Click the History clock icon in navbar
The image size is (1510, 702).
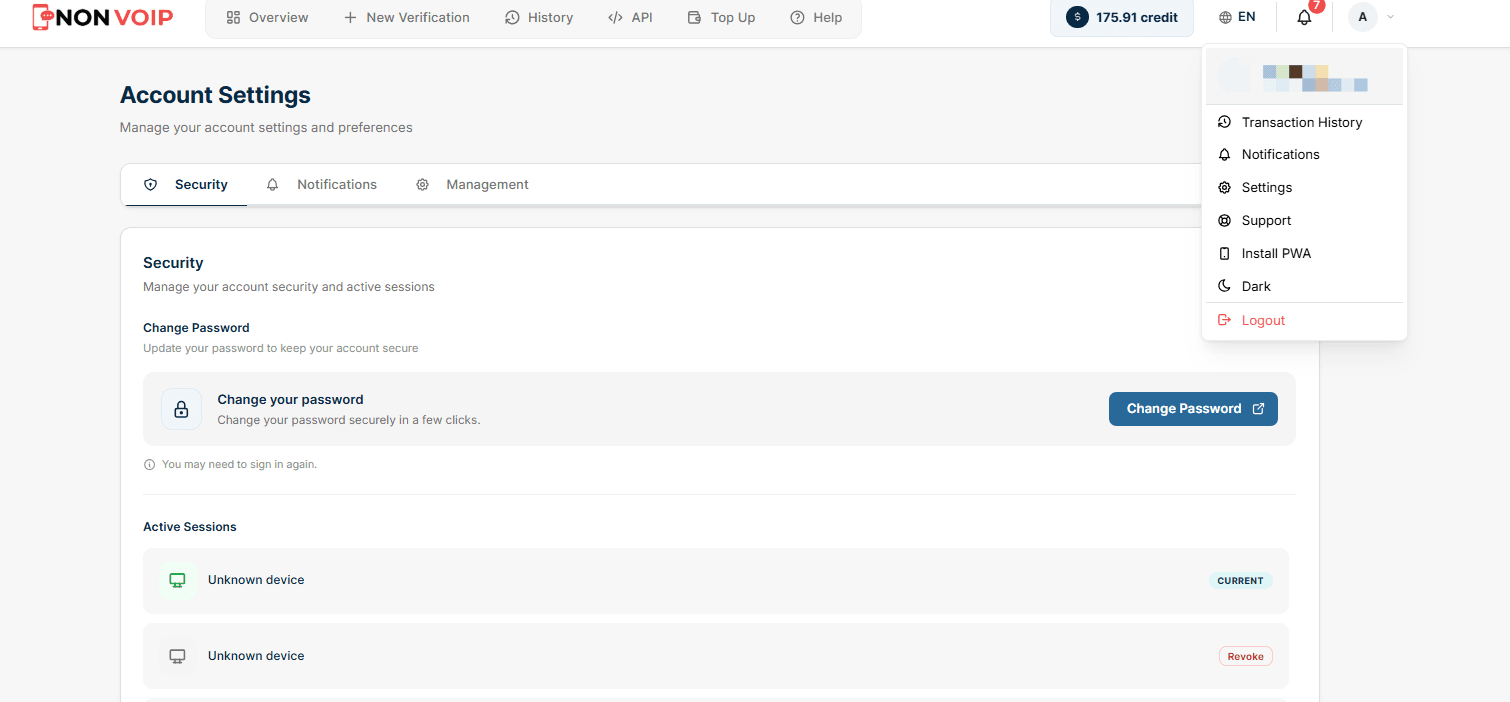coord(512,18)
